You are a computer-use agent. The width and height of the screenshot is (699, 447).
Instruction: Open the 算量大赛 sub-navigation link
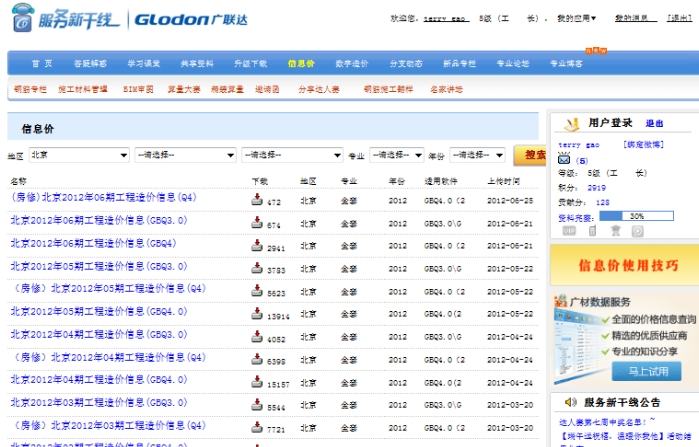click(184, 89)
